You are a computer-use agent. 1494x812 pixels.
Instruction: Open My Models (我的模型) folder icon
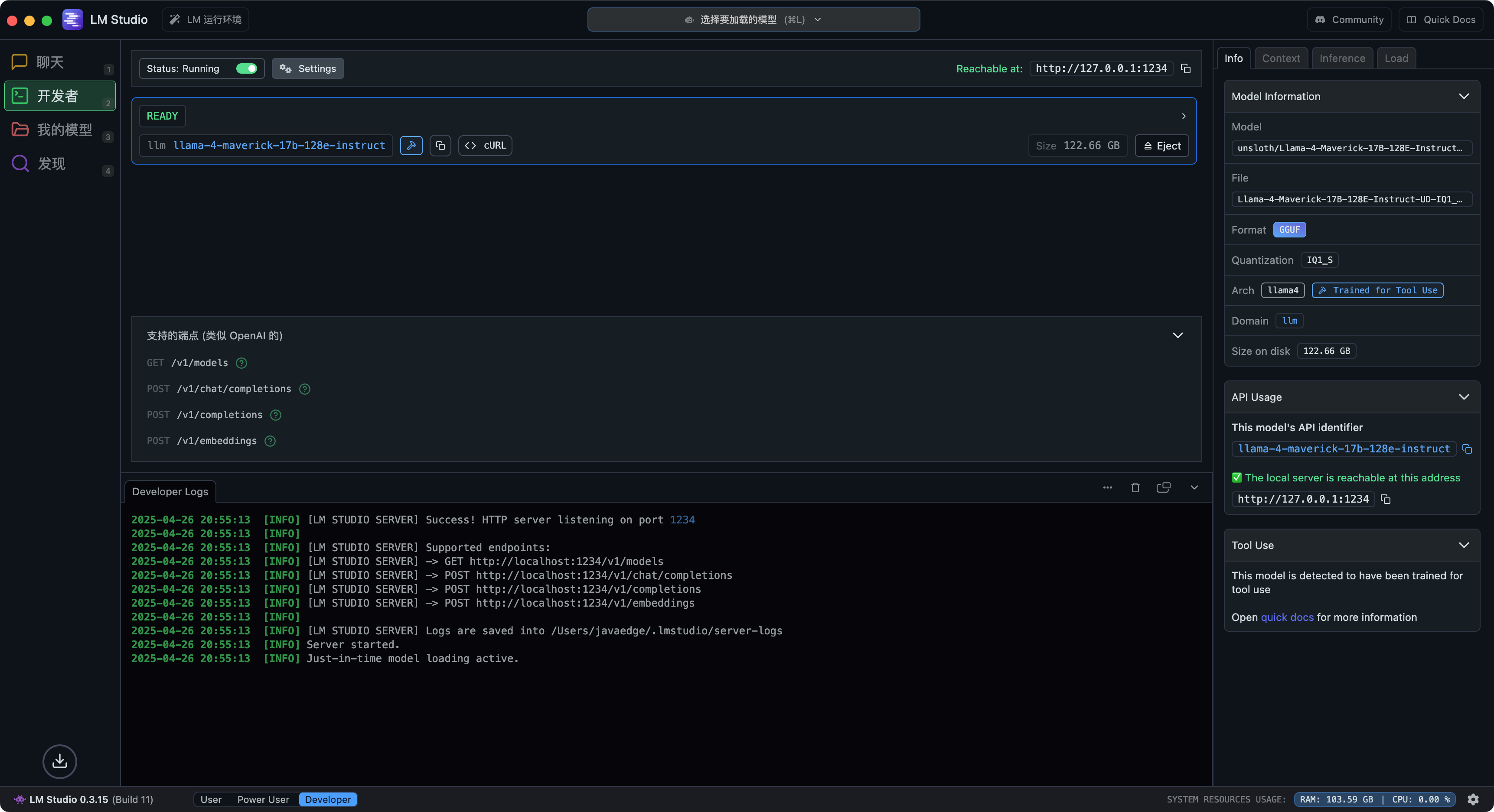coord(20,129)
